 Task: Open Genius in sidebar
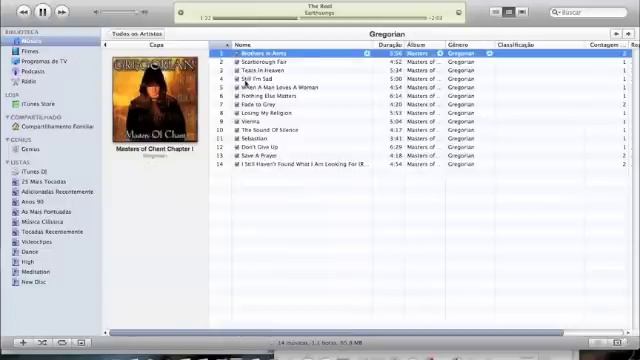pyautogui.click(x=30, y=149)
